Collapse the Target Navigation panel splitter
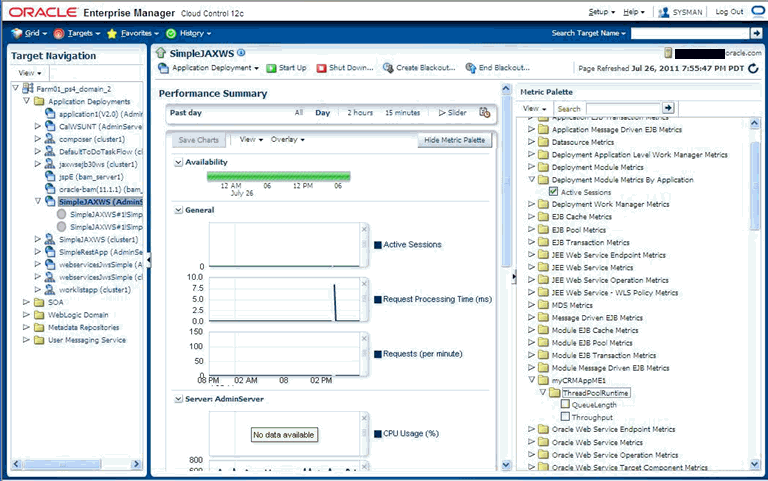 148,260
